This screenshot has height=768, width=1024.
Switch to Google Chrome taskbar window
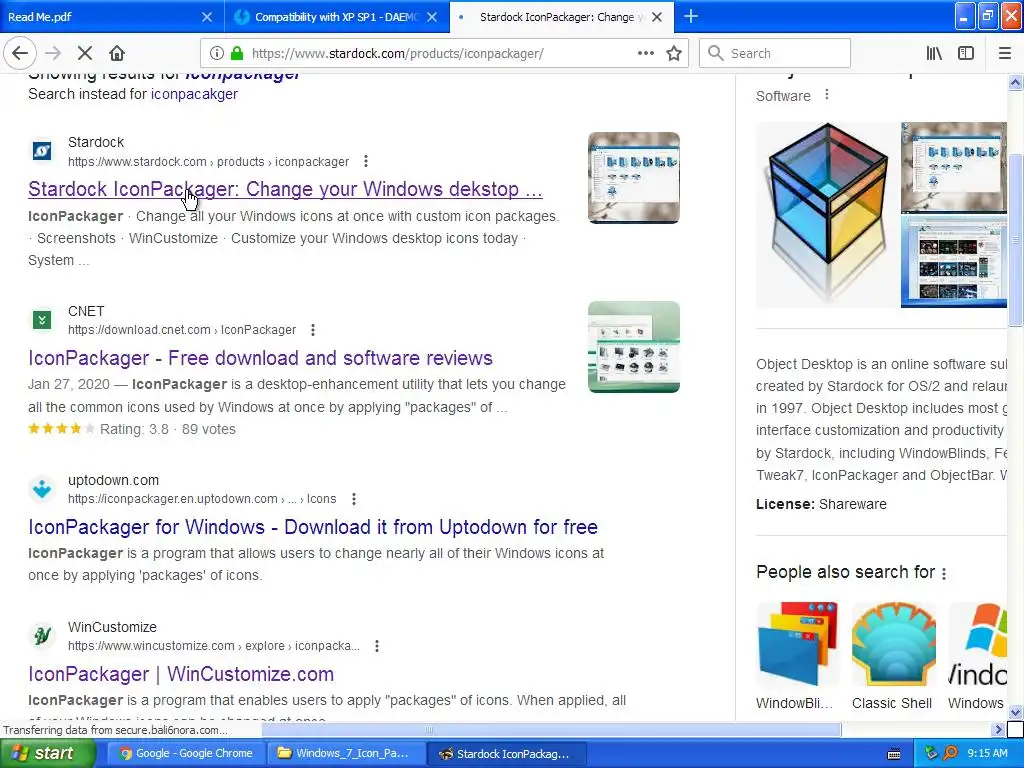(x=185, y=753)
